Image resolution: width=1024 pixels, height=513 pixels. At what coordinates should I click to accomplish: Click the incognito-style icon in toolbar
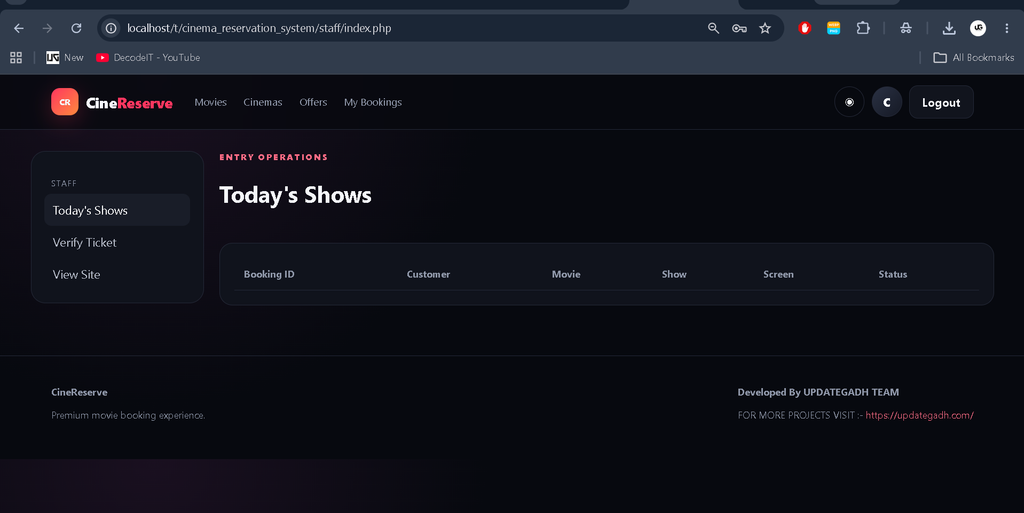tap(906, 28)
